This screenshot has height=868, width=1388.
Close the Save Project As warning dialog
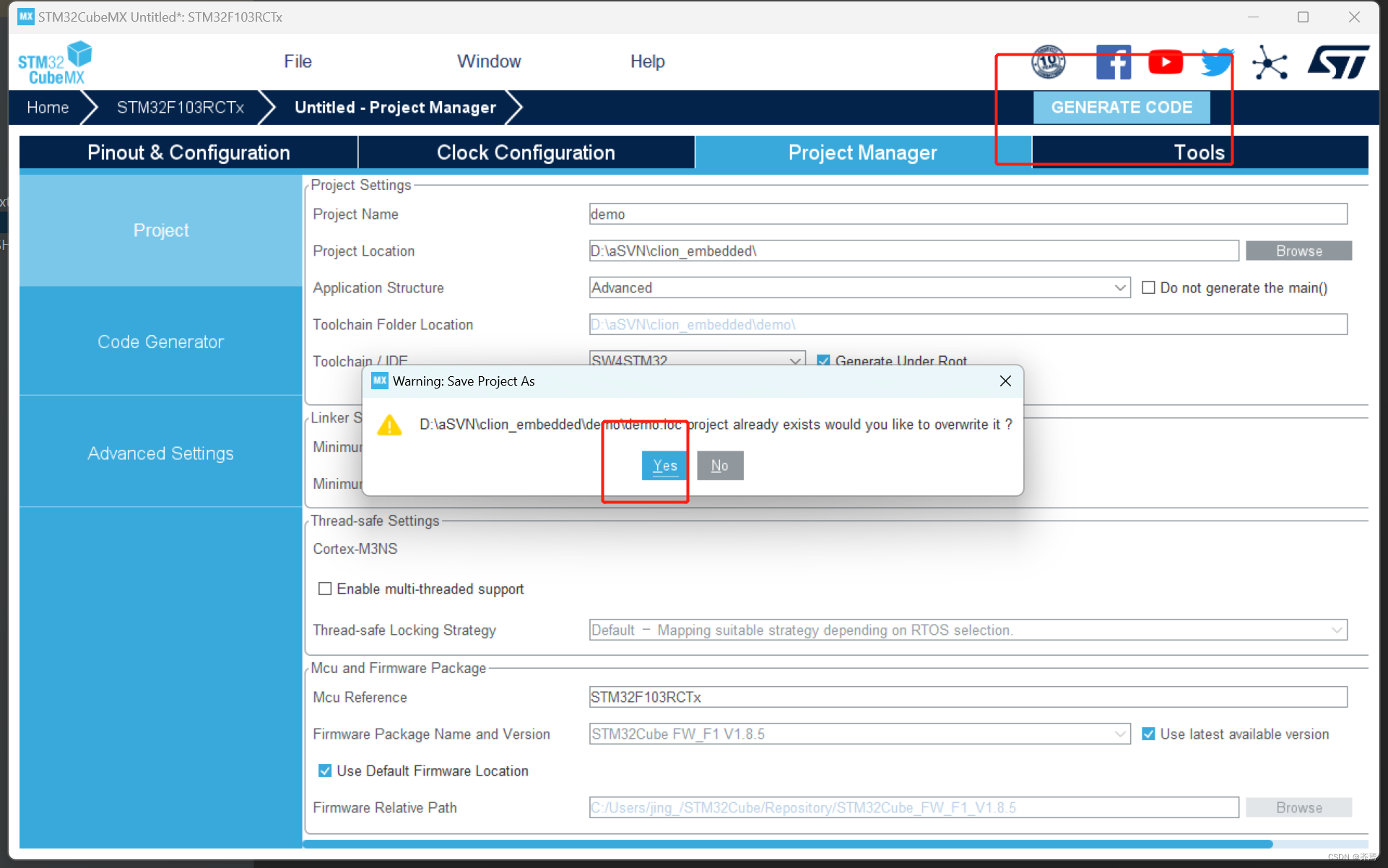(1005, 381)
